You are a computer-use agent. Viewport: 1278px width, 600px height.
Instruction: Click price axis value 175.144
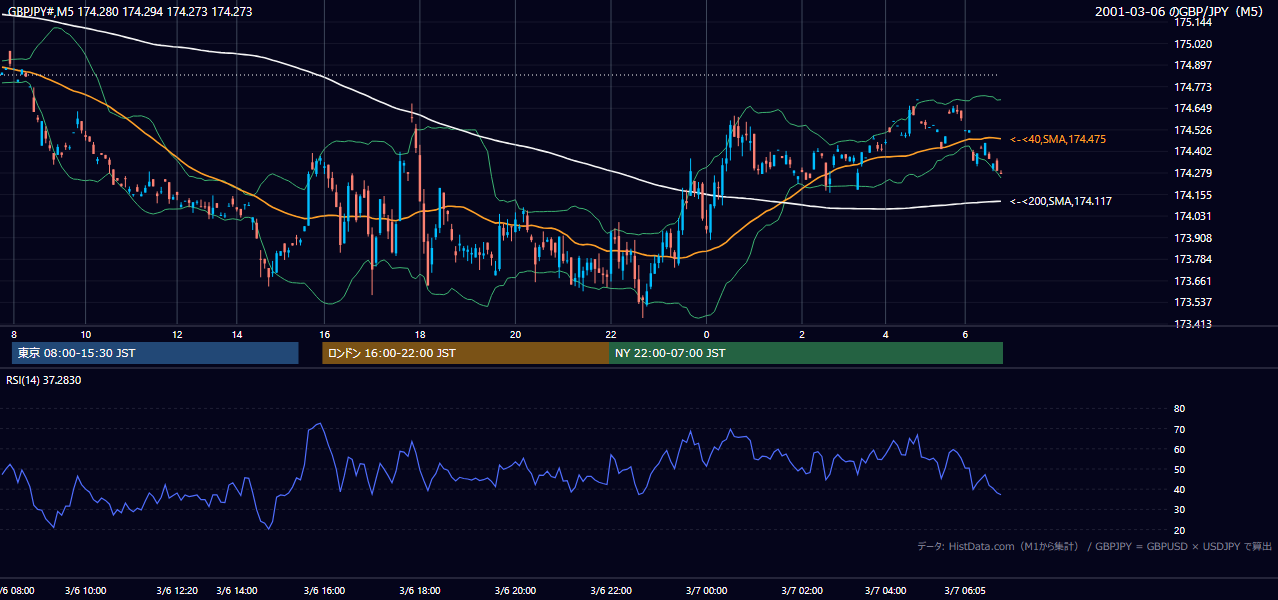coord(1193,22)
